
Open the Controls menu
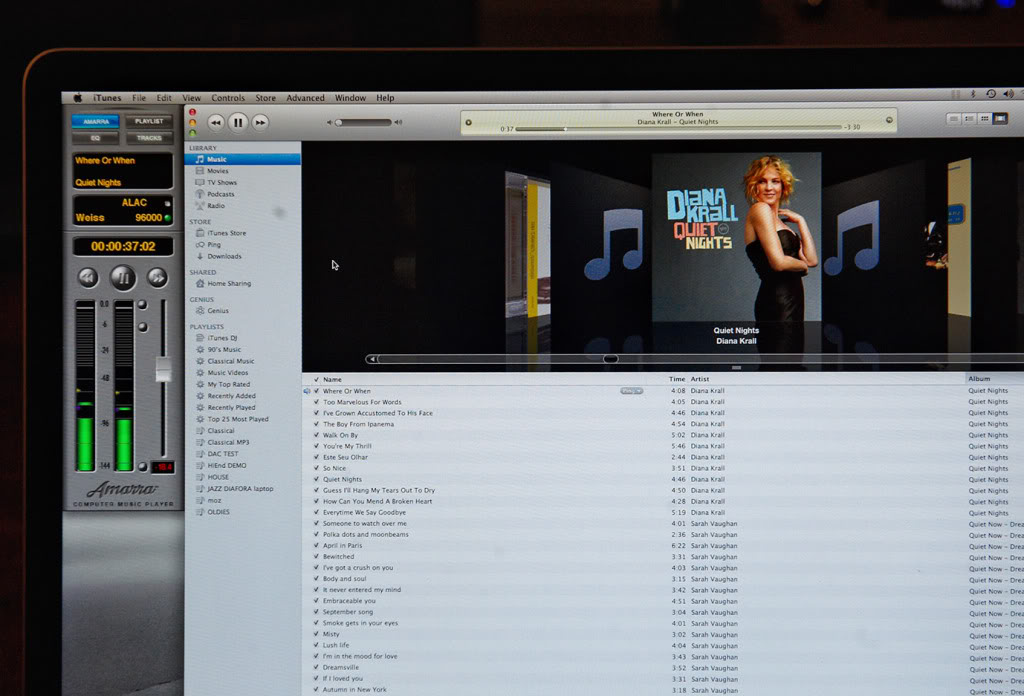[228, 98]
